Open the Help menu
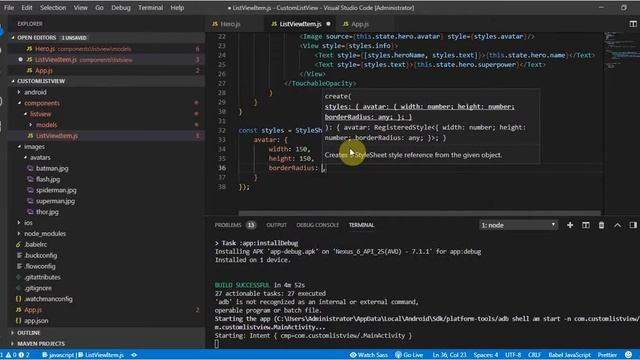The width and height of the screenshot is (640, 360). (177, 8)
